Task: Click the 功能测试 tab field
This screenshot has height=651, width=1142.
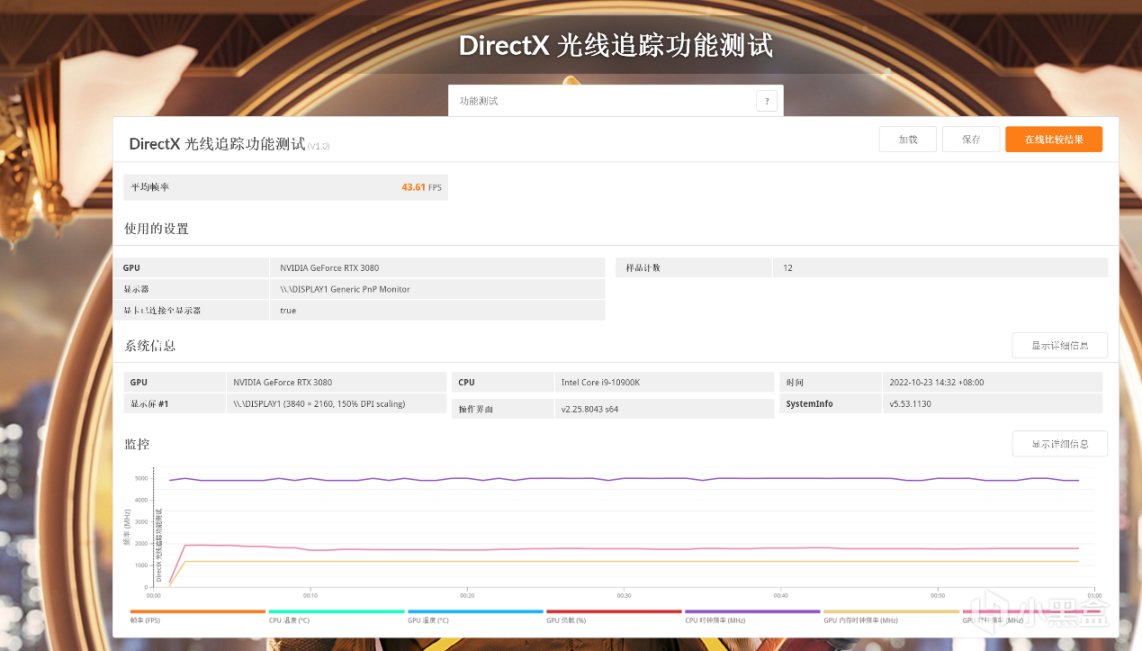Action: coord(615,101)
